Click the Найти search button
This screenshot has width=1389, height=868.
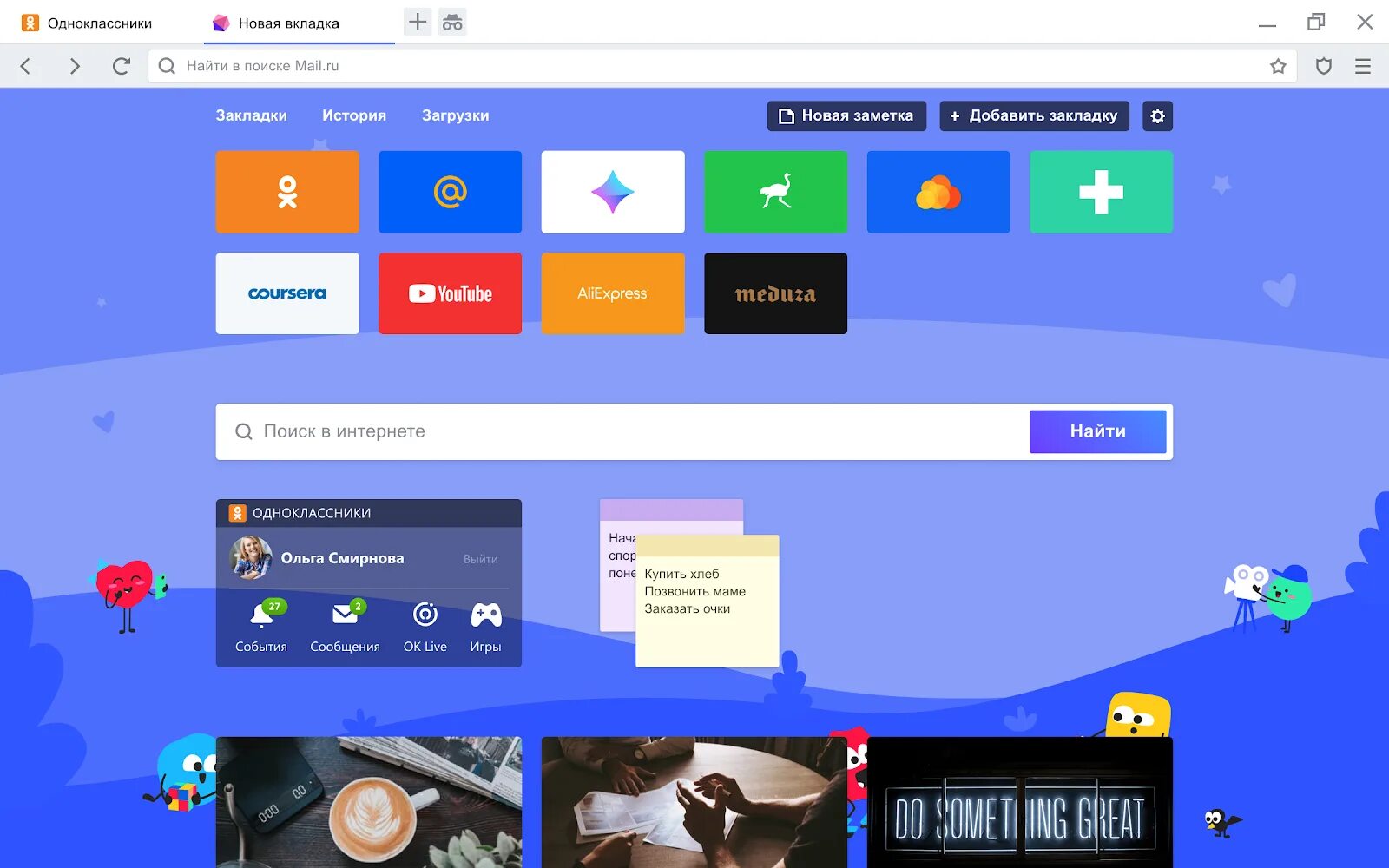[x=1098, y=431]
